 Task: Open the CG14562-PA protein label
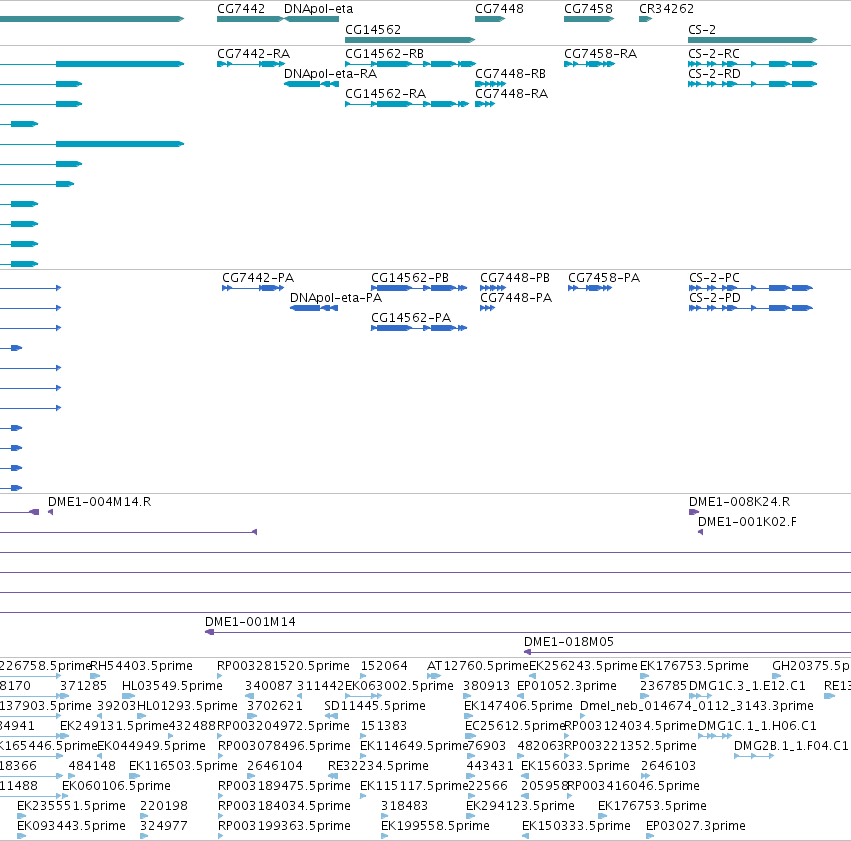[x=411, y=318]
